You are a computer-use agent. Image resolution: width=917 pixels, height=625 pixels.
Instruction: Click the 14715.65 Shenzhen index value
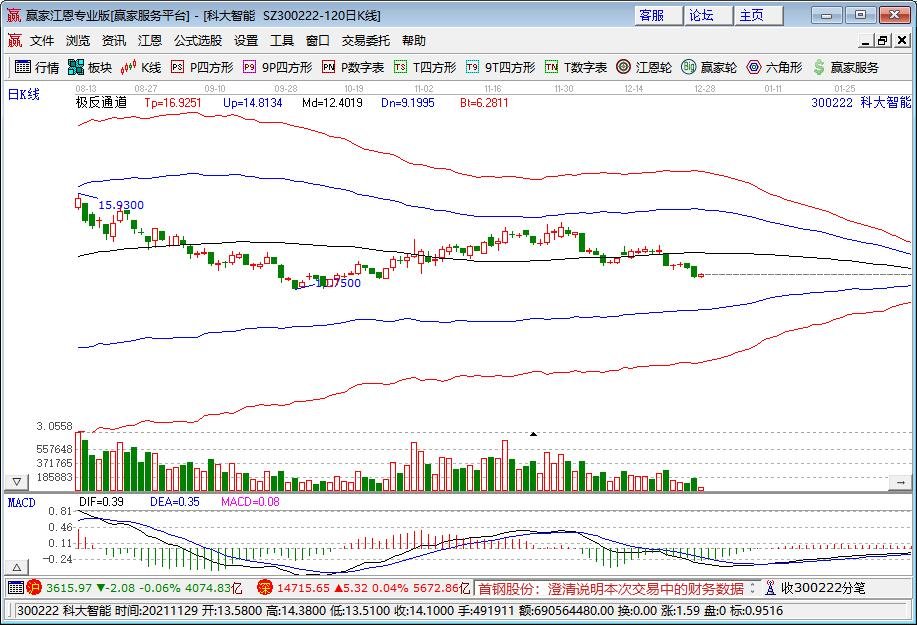coord(304,588)
